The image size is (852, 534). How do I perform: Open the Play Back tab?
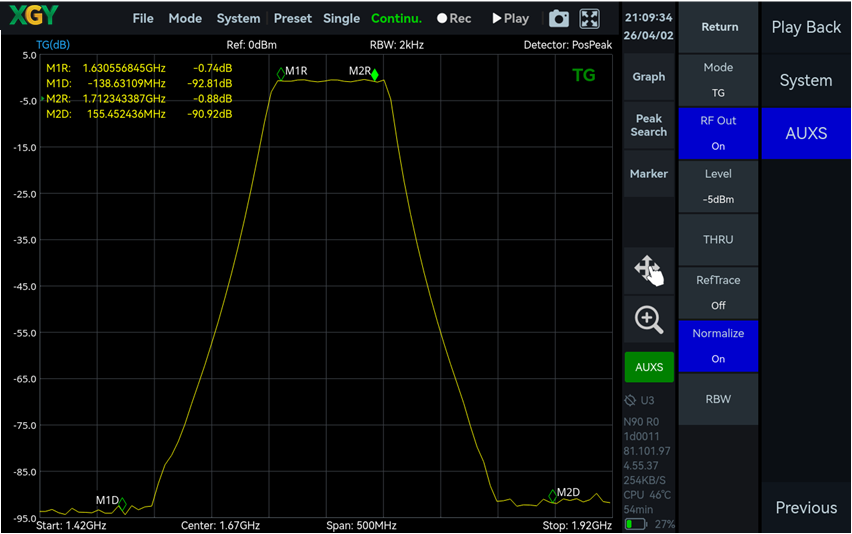pos(806,27)
